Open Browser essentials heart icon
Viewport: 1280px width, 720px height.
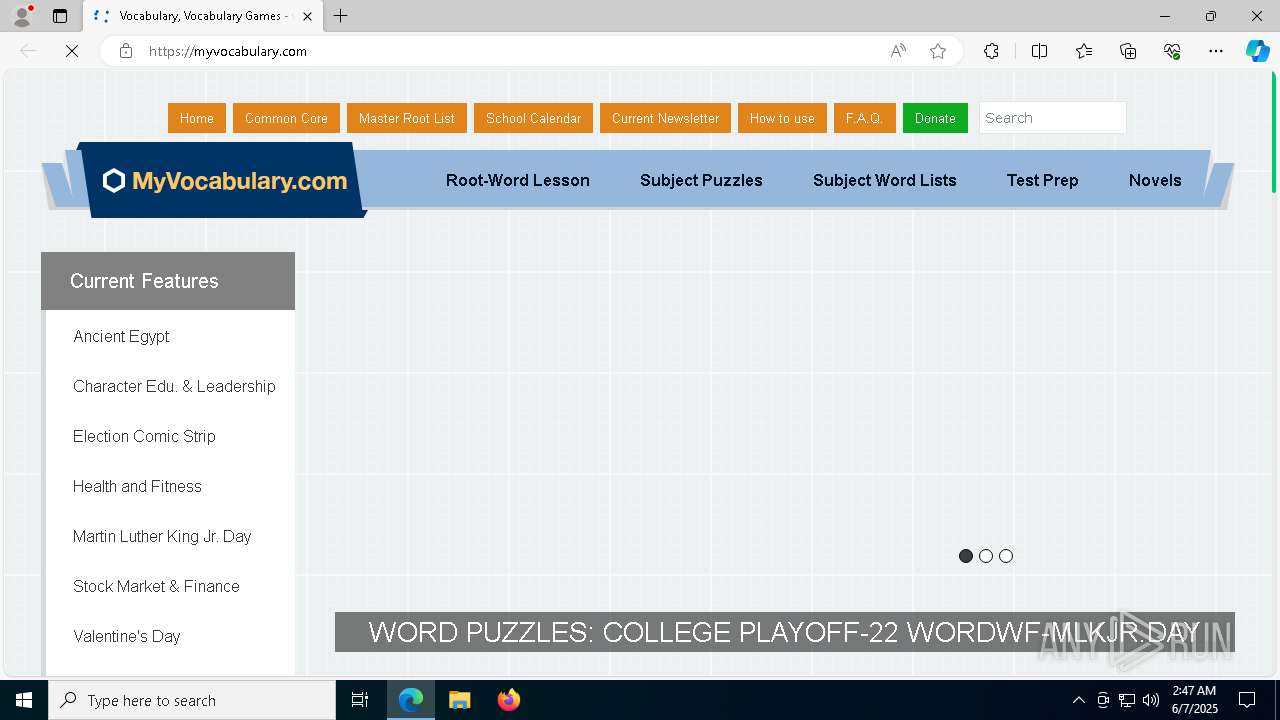click(x=1172, y=51)
